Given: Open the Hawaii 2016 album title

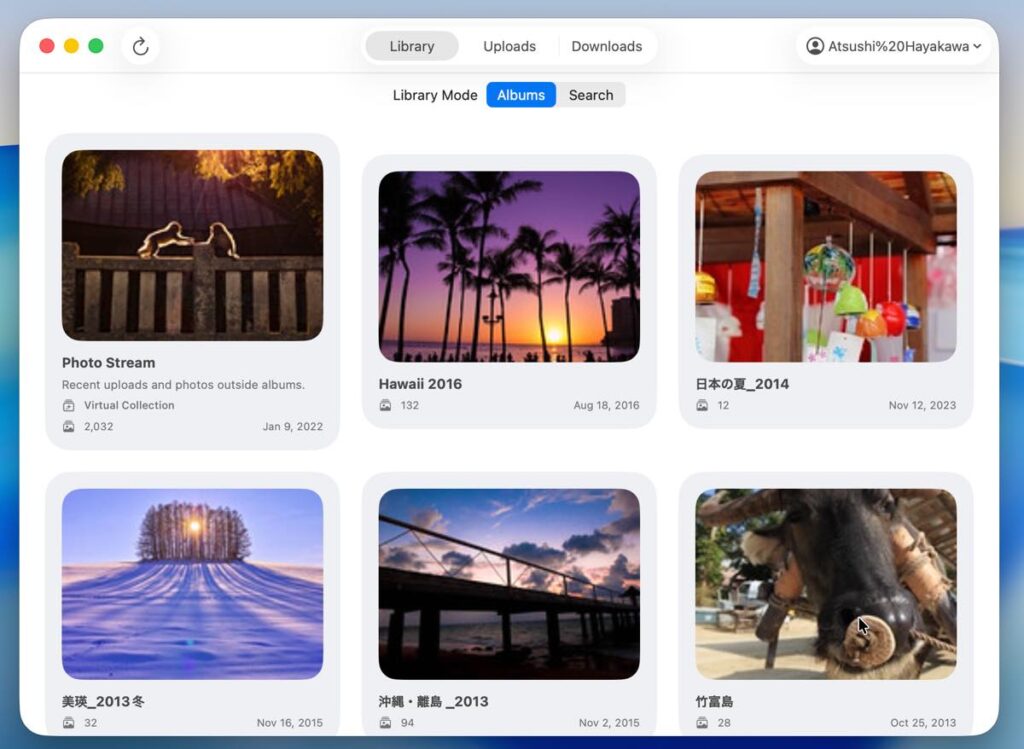Looking at the screenshot, I should pyautogui.click(x=420, y=384).
